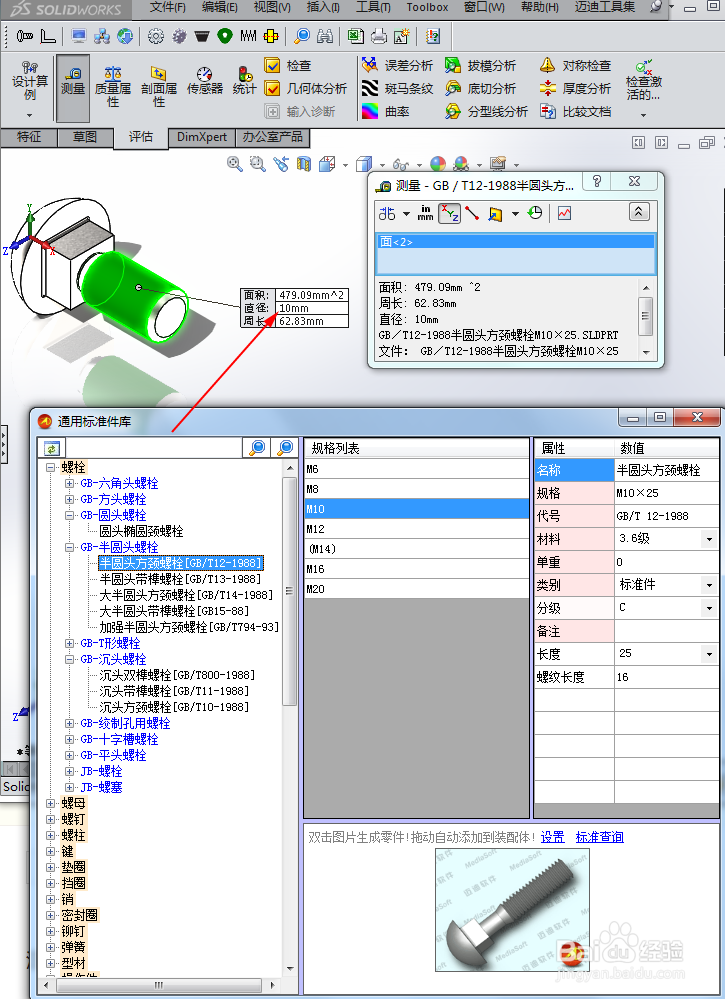
Task: Select 半圆头带榫螺栓[GB/T13-1988] tree item
Action: click(x=180, y=579)
